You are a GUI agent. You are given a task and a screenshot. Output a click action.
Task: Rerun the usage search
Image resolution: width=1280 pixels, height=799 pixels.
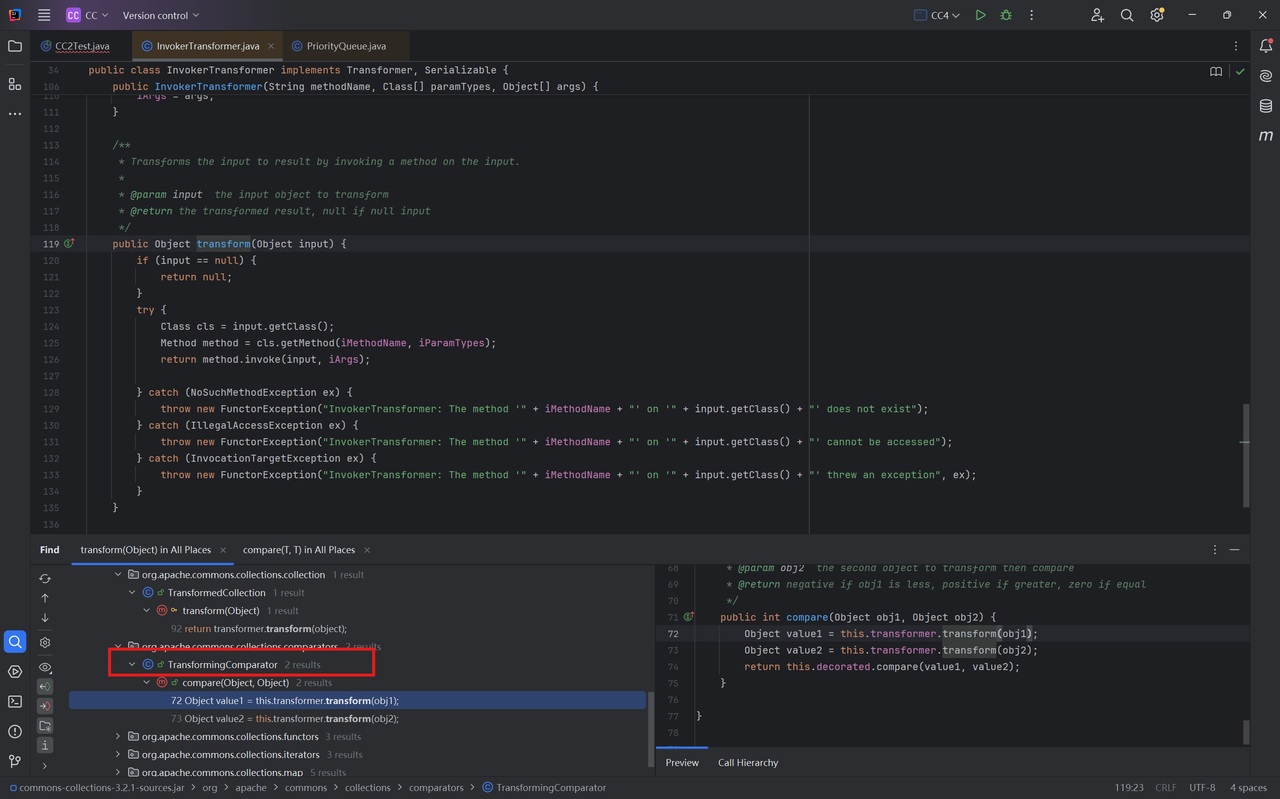[x=45, y=578]
